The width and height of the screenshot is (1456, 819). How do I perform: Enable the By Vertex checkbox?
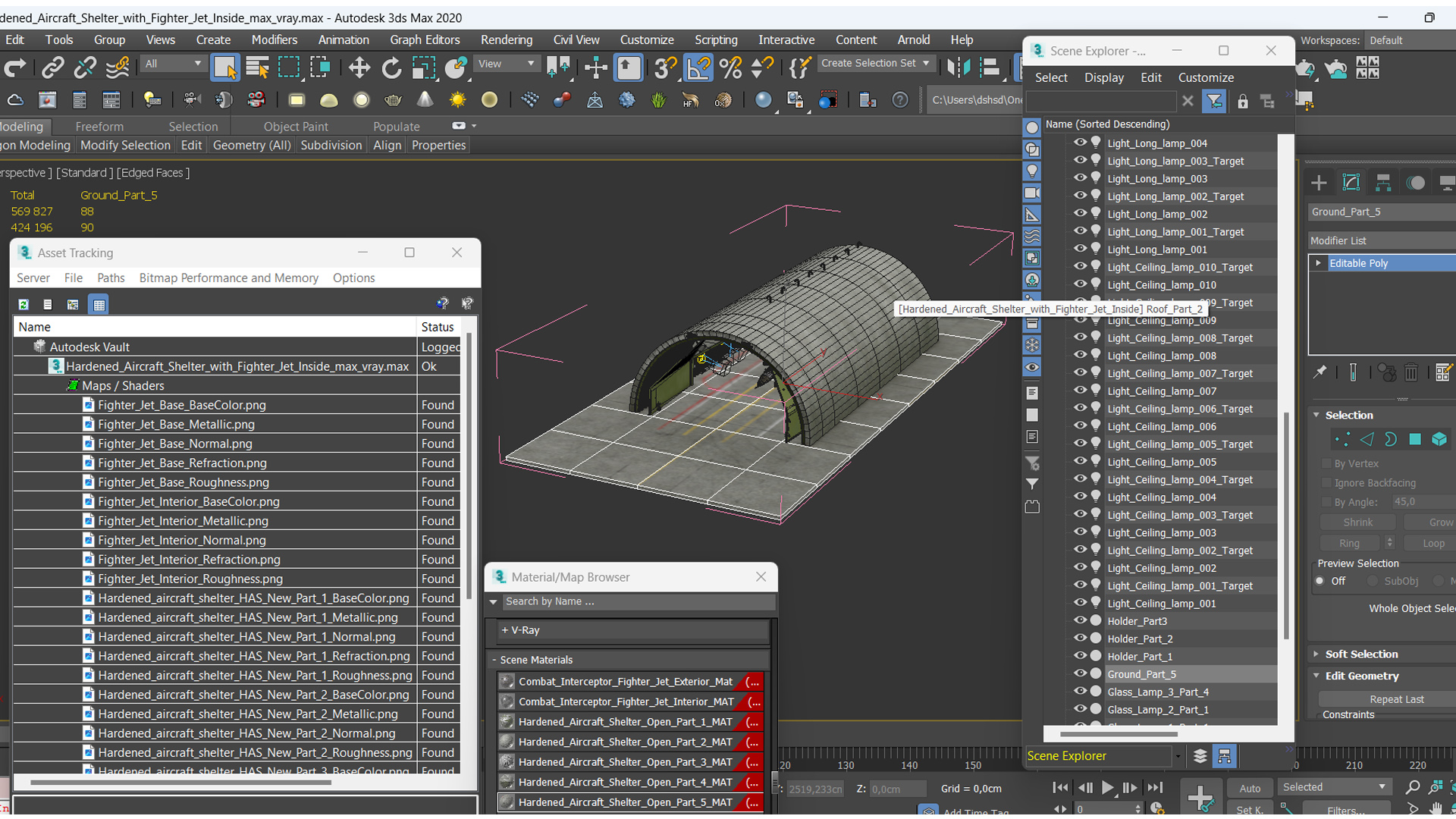coord(1326,463)
